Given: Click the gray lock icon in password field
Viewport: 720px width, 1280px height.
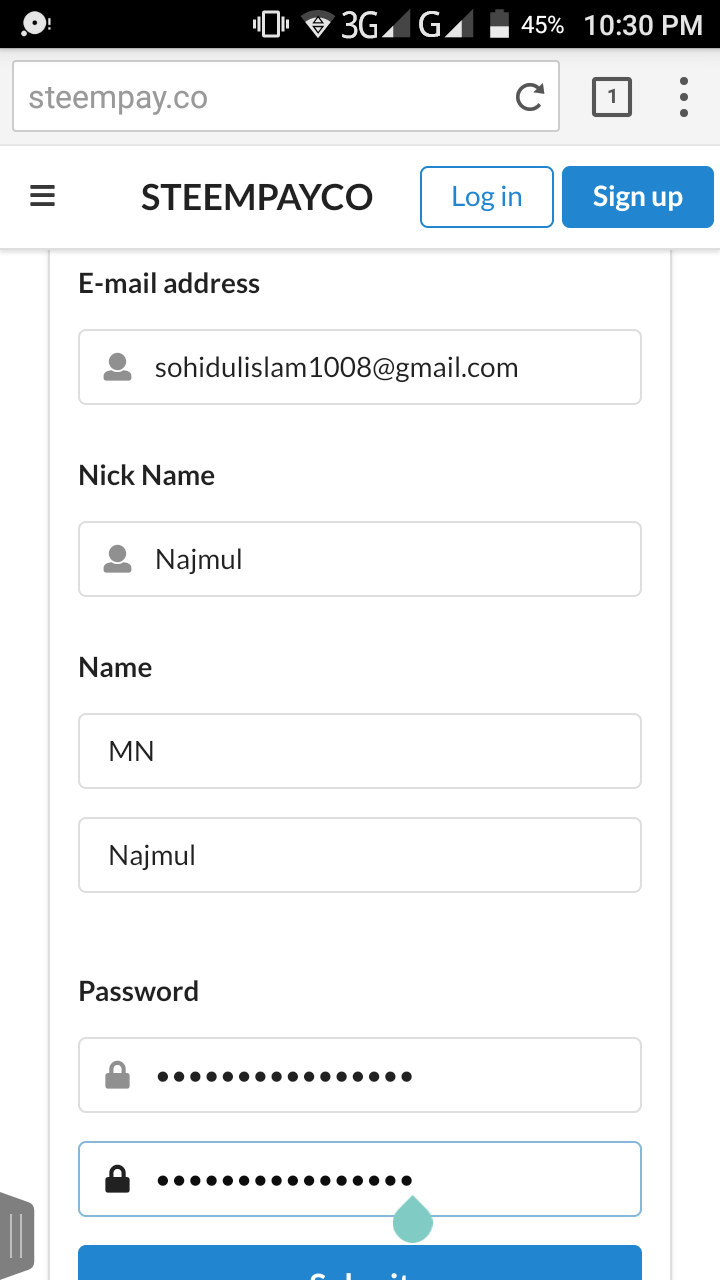Looking at the screenshot, I should 118,1076.
